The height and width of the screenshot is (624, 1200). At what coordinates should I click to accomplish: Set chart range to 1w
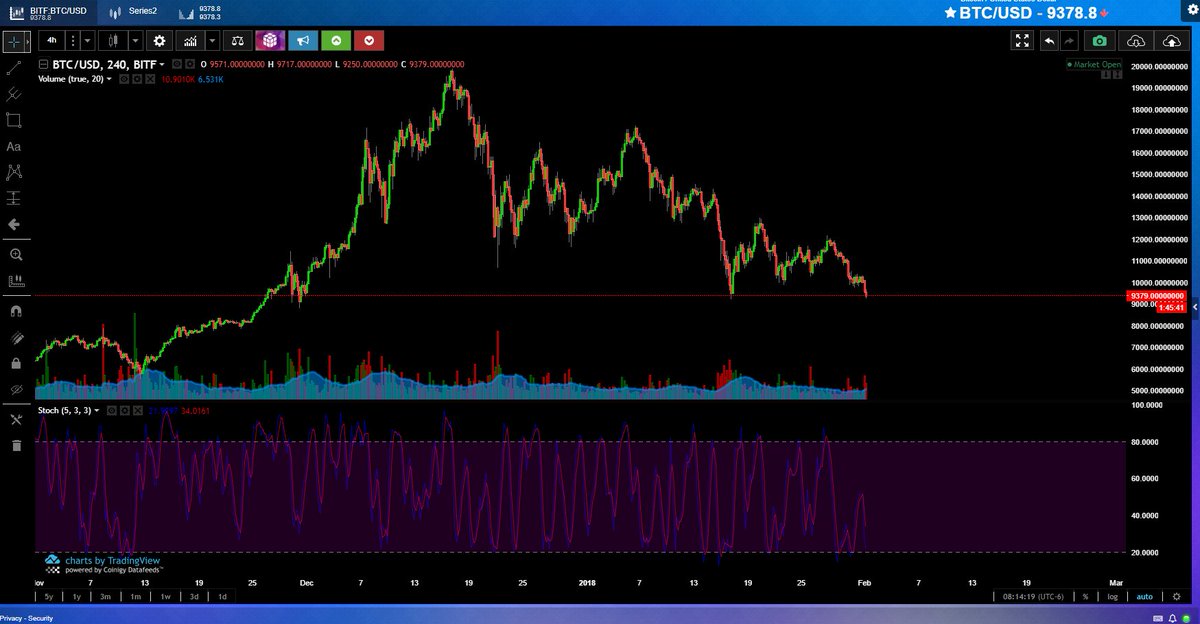click(165, 596)
